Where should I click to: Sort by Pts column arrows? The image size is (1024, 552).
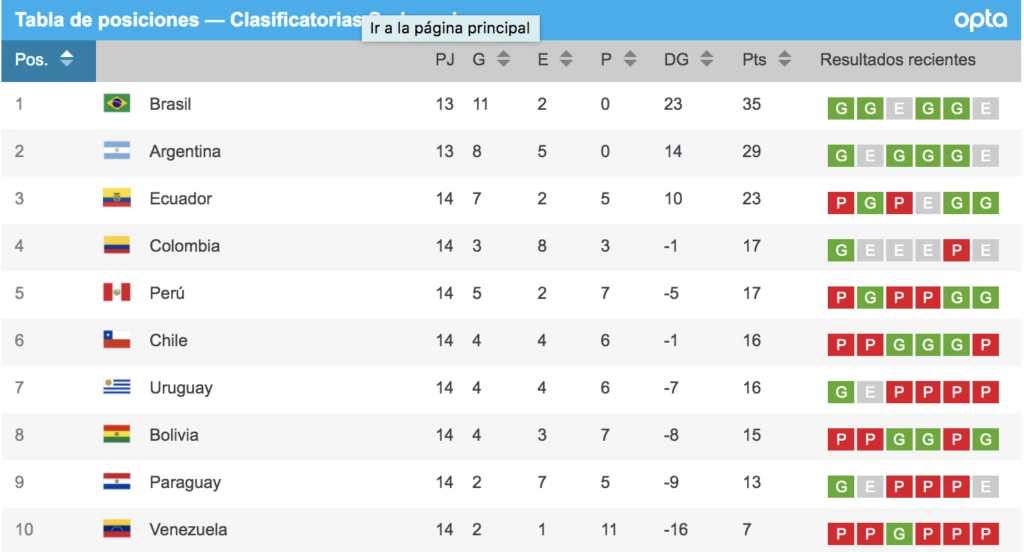pos(784,59)
